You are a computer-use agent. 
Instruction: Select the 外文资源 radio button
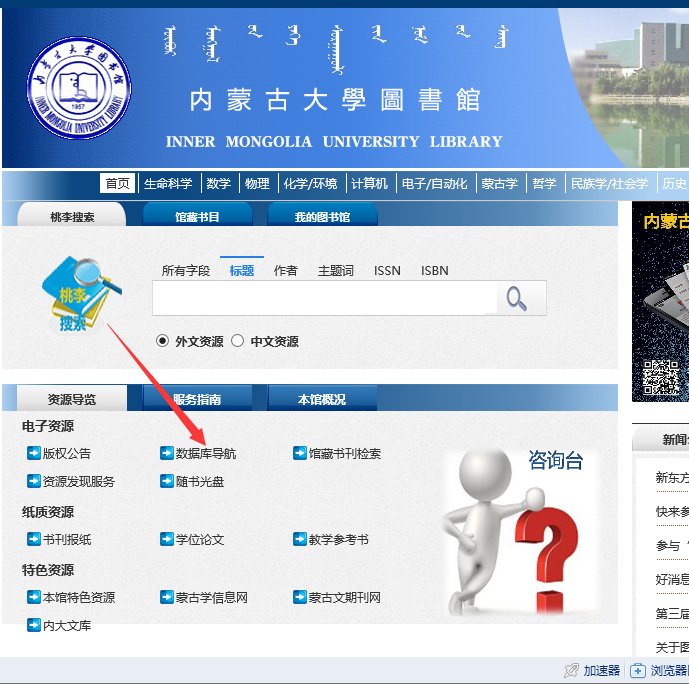162,341
